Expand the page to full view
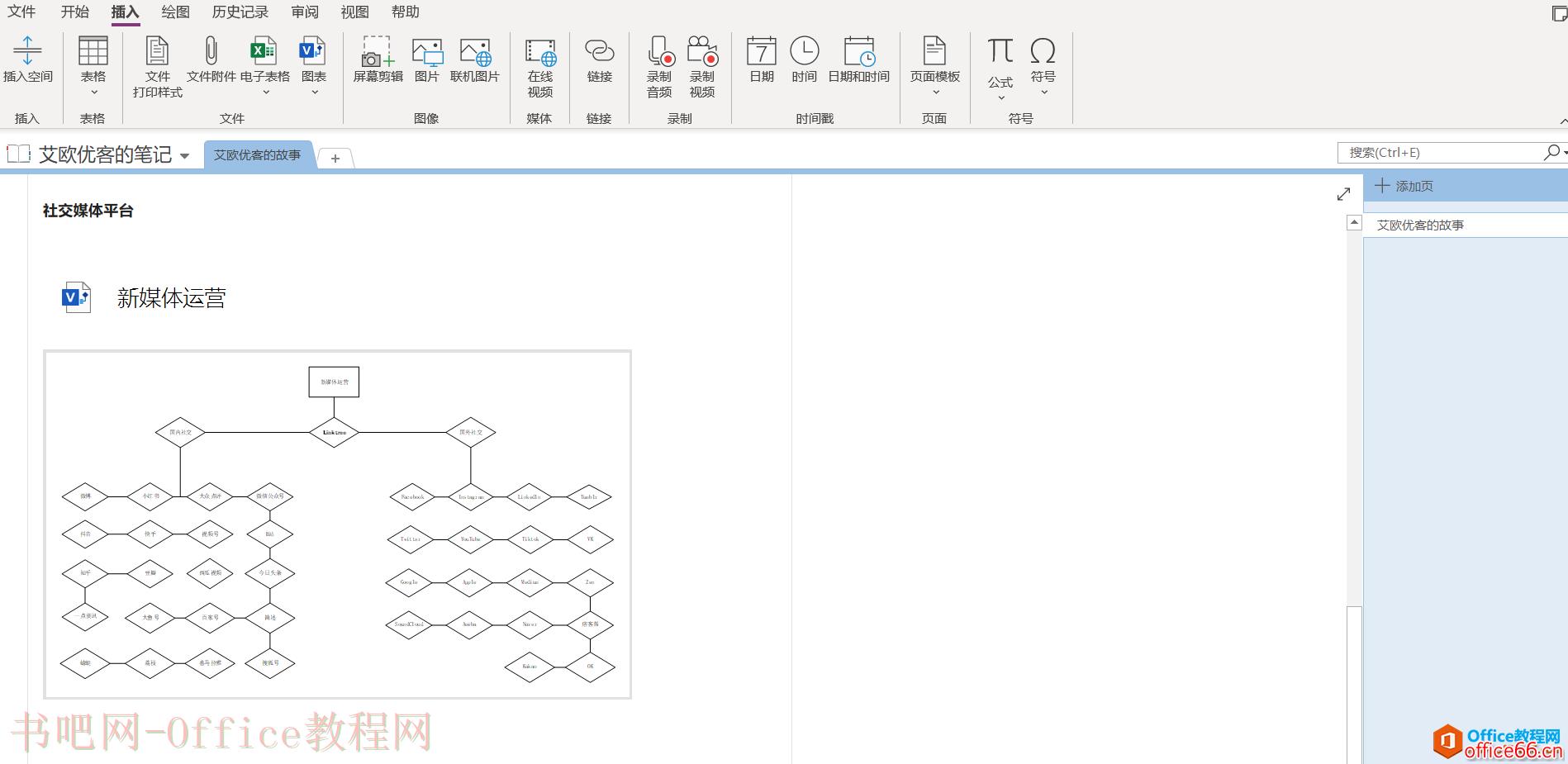The image size is (1568, 764). tap(1343, 194)
